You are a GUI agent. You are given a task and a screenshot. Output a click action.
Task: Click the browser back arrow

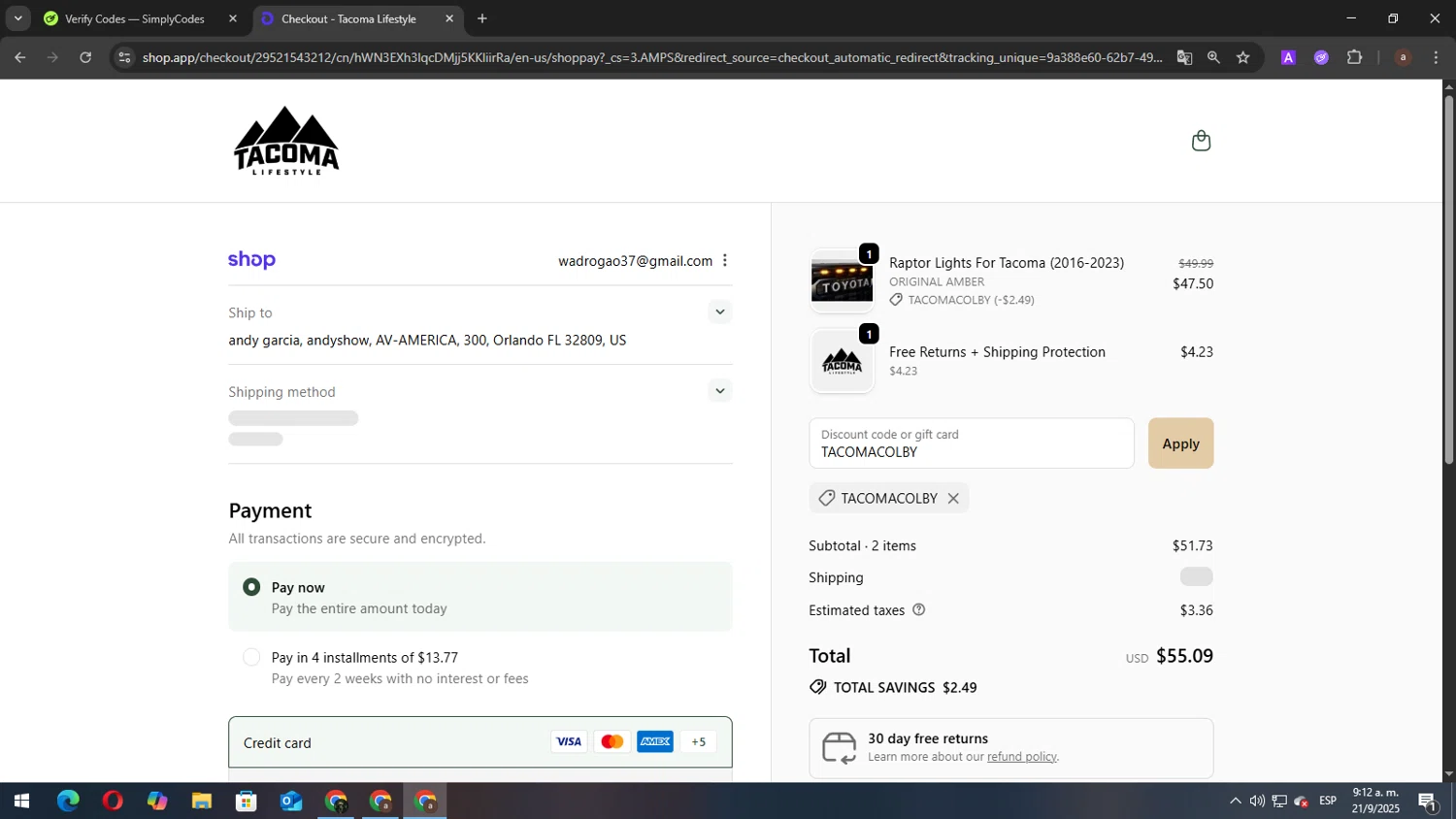19,57
